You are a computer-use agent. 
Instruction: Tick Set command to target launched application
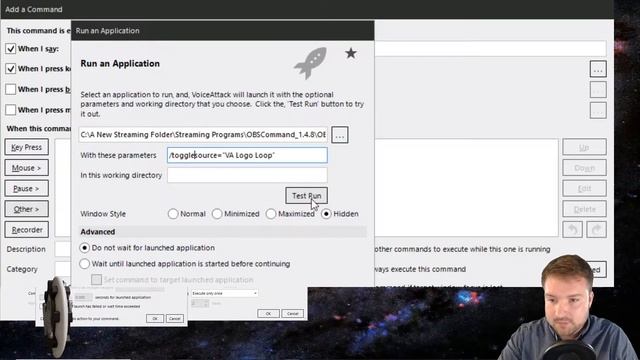96,280
